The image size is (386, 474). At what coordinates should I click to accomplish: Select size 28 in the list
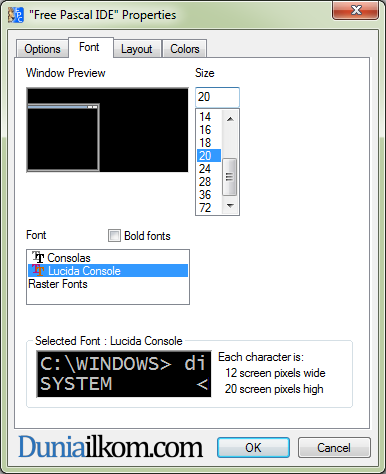[209, 182]
